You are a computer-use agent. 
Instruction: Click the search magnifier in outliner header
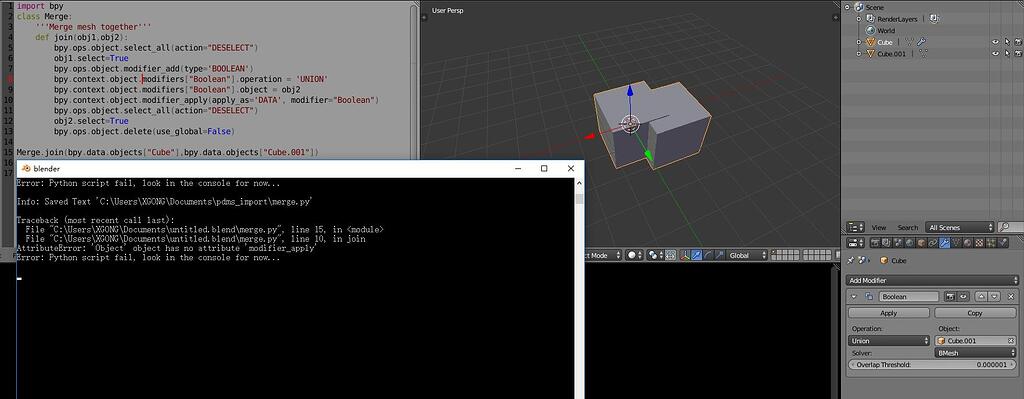tap(1004, 227)
